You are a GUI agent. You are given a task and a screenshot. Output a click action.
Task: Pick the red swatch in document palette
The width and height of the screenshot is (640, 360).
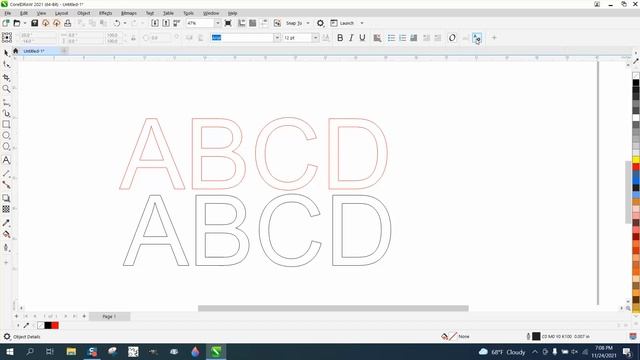(55, 325)
